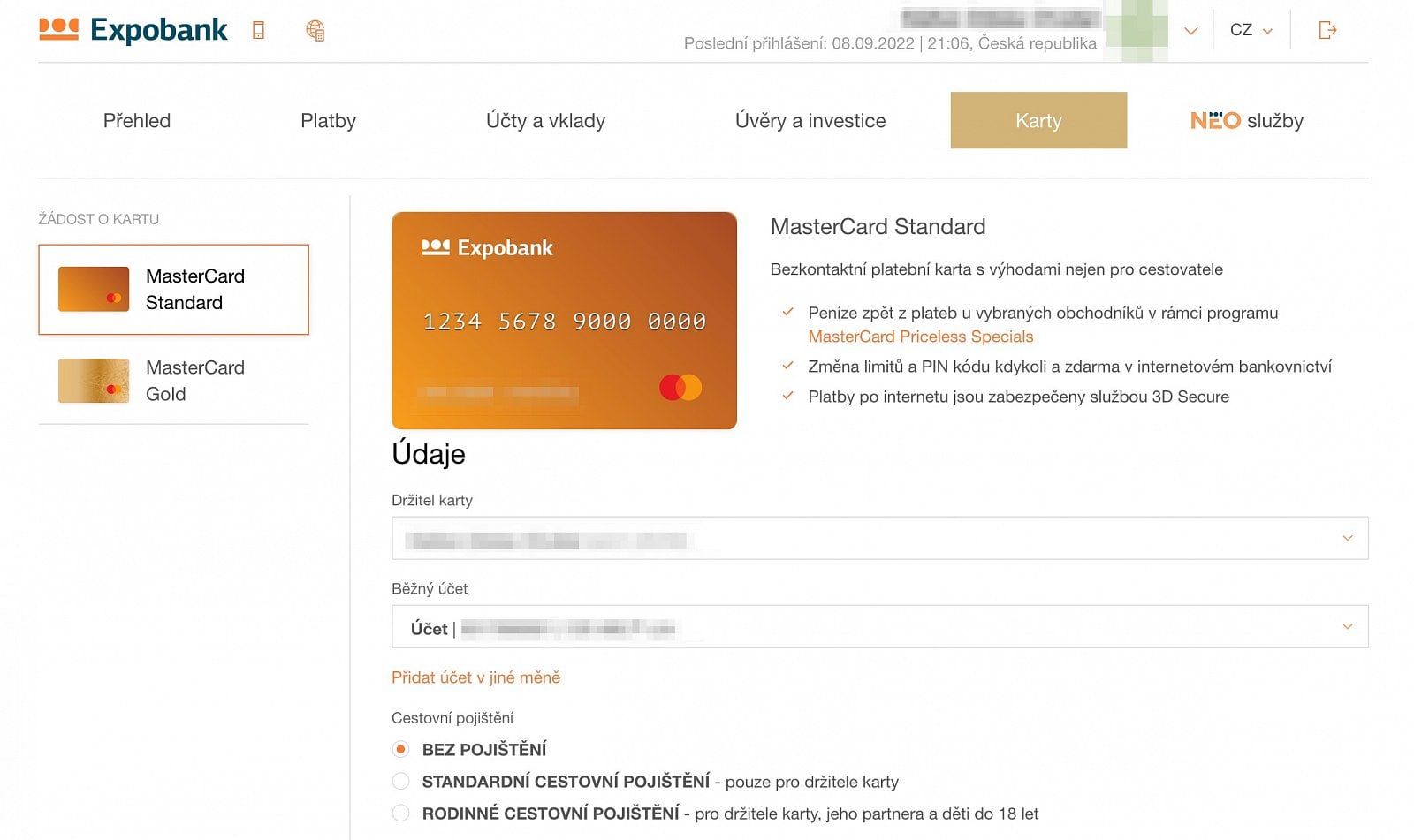
Task: Click the Údaje heading
Action: click(x=429, y=454)
